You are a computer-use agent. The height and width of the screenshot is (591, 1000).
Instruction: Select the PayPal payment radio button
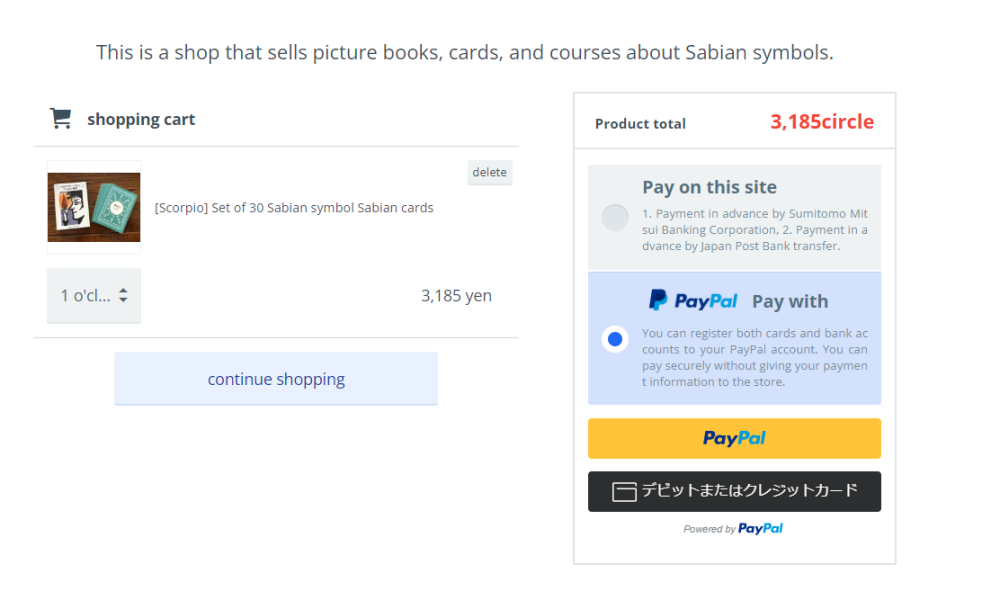(x=615, y=339)
